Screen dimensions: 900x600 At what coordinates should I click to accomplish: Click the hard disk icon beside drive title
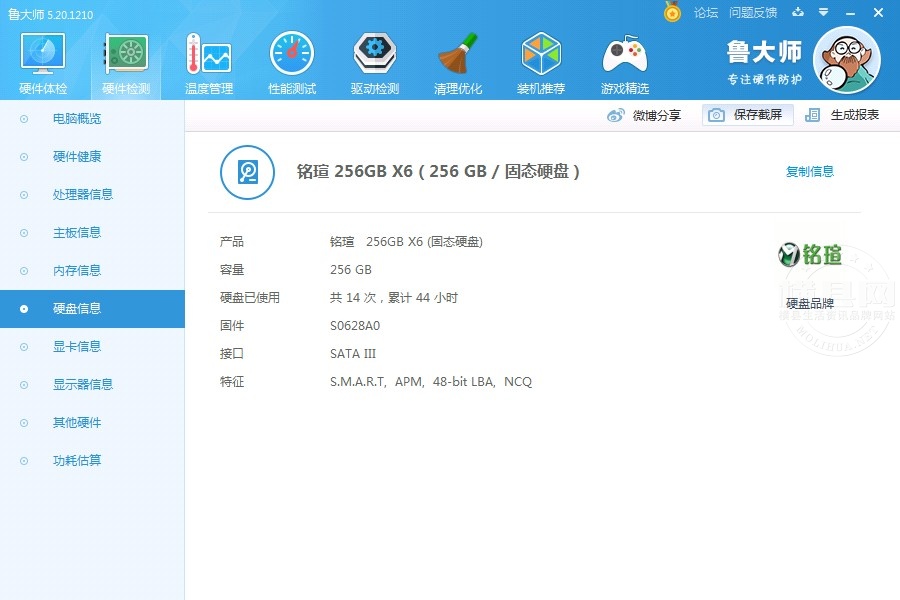pyautogui.click(x=247, y=172)
